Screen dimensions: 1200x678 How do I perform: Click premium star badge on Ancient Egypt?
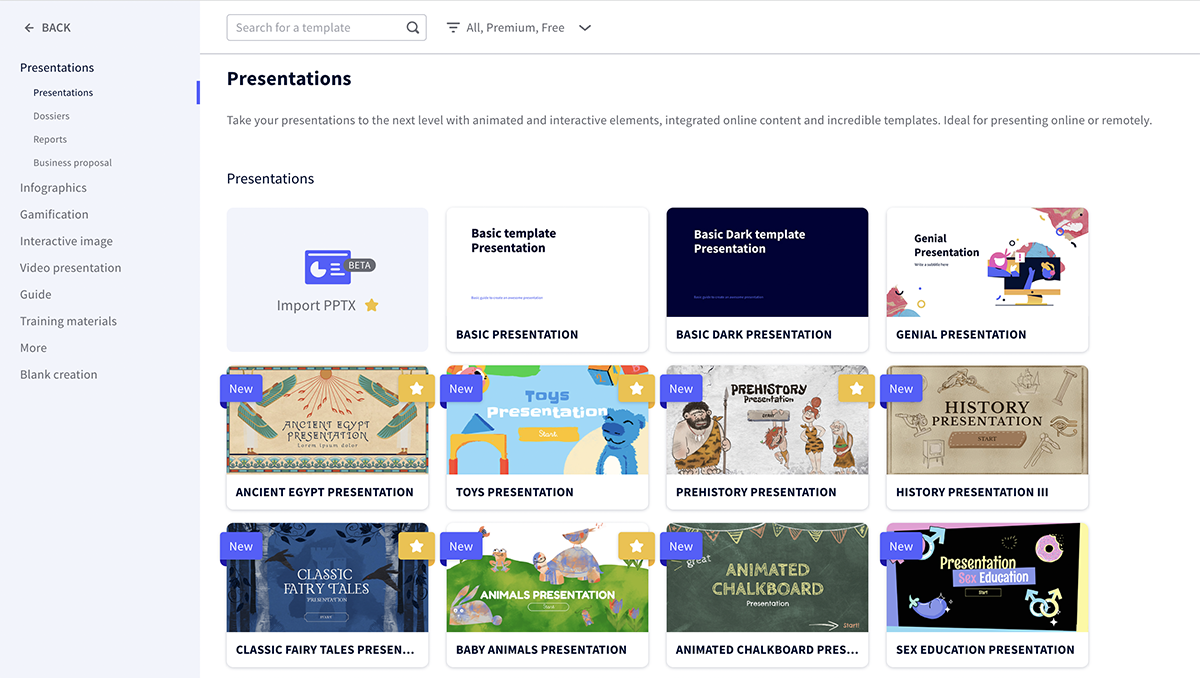416,388
